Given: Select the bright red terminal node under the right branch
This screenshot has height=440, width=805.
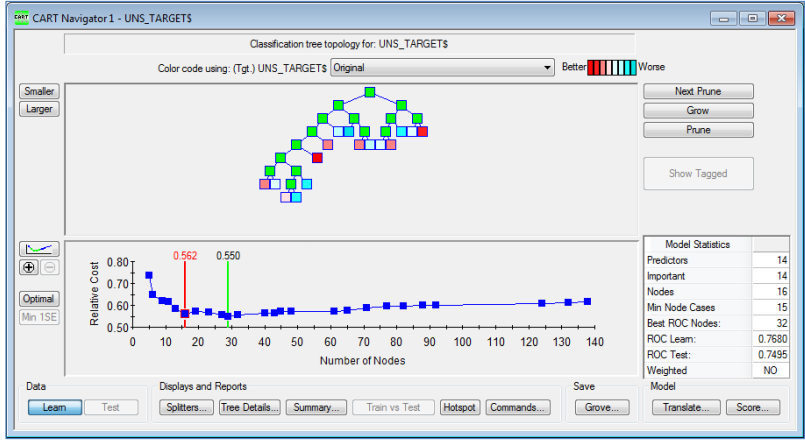Looking at the screenshot, I should pyautogui.click(x=423, y=131).
